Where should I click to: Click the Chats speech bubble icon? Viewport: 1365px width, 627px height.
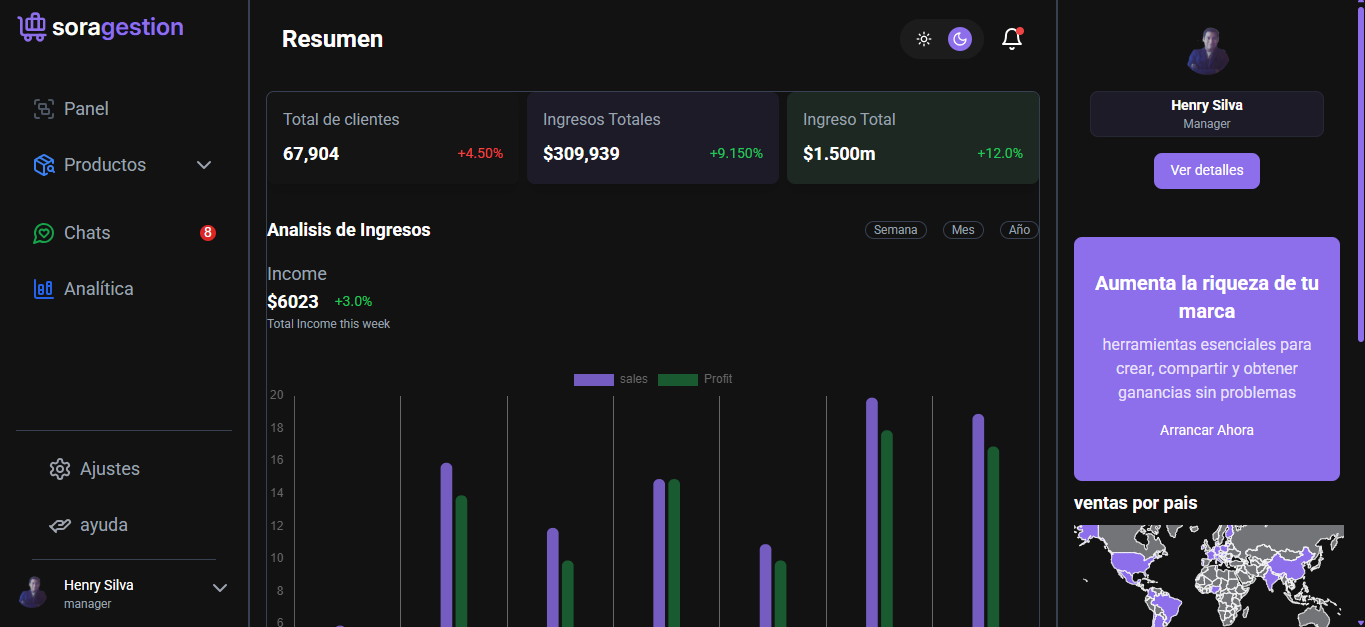click(x=43, y=233)
